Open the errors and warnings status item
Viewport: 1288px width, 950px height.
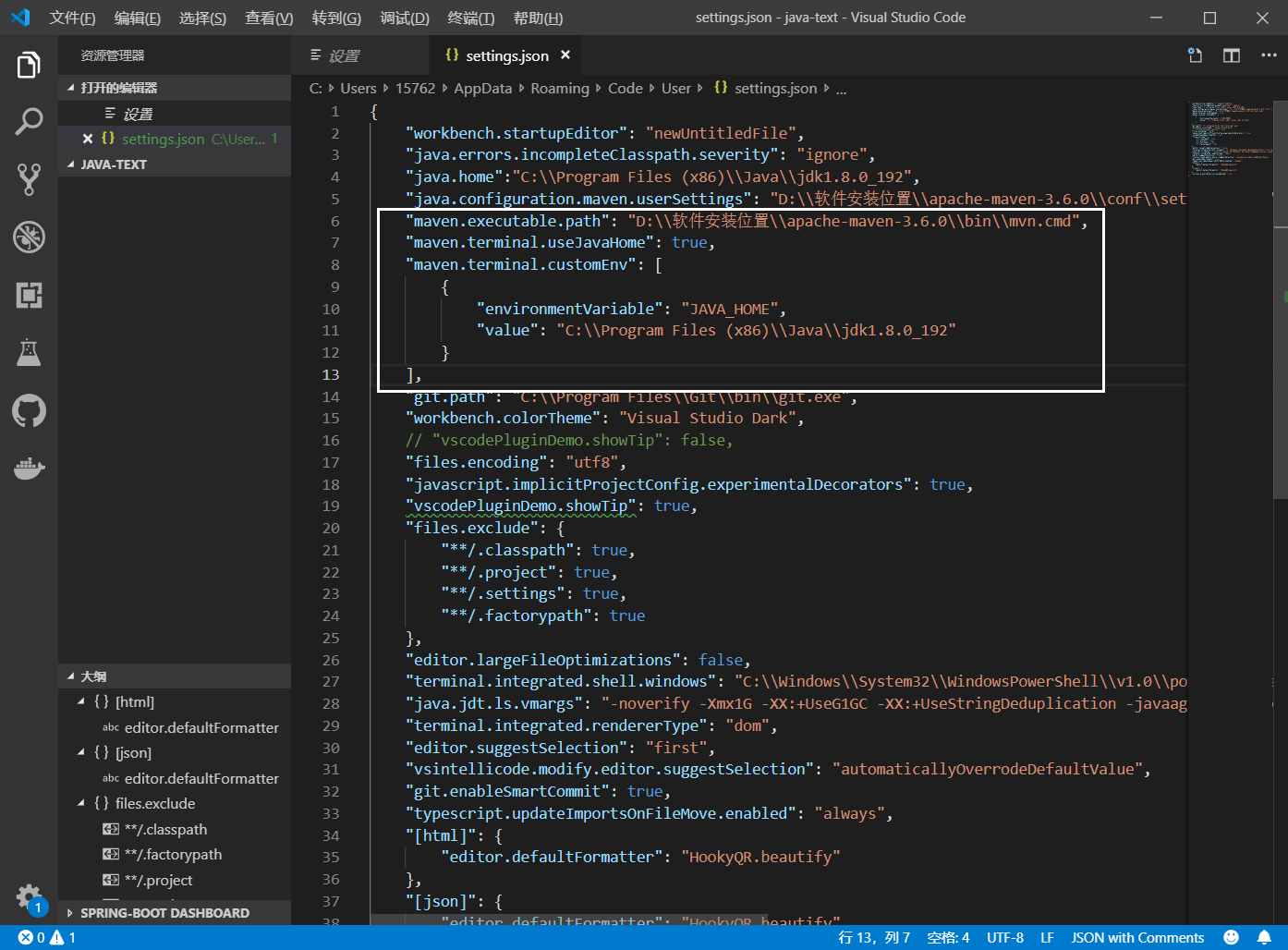47,937
